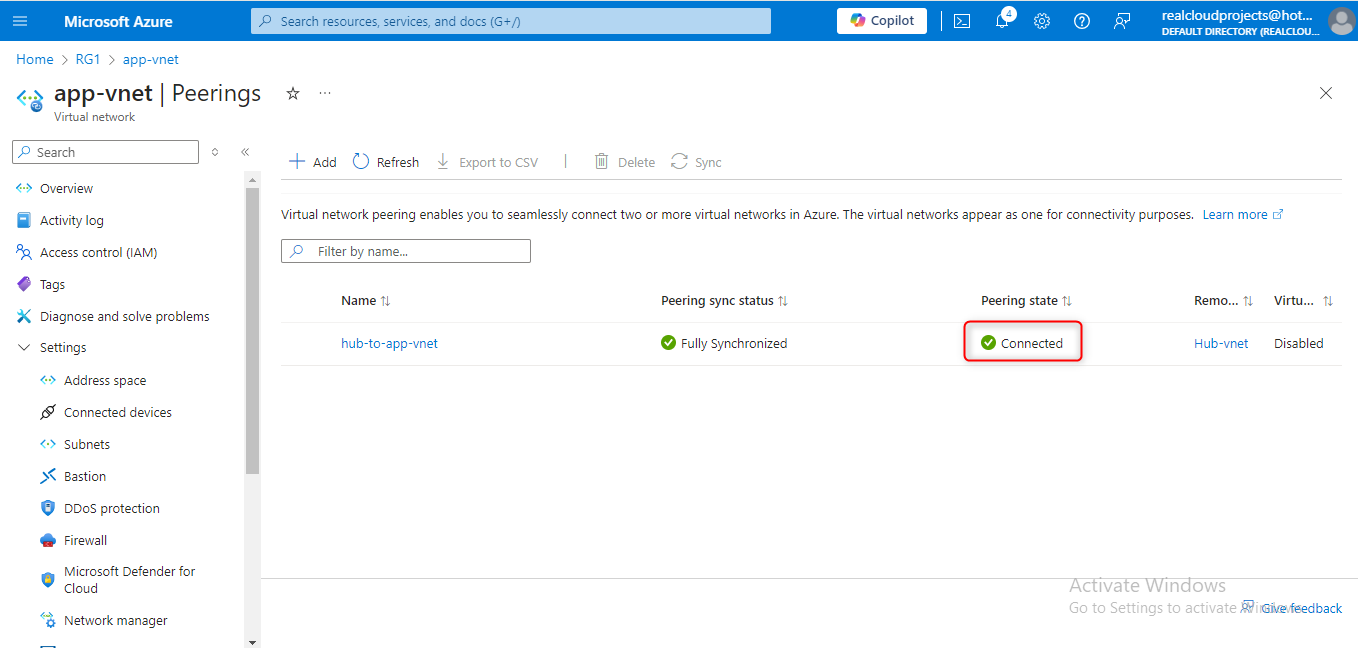This screenshot has height=648, width=1358.
Task: Open Subnets in the sidebar
Action: pos(87,444)
